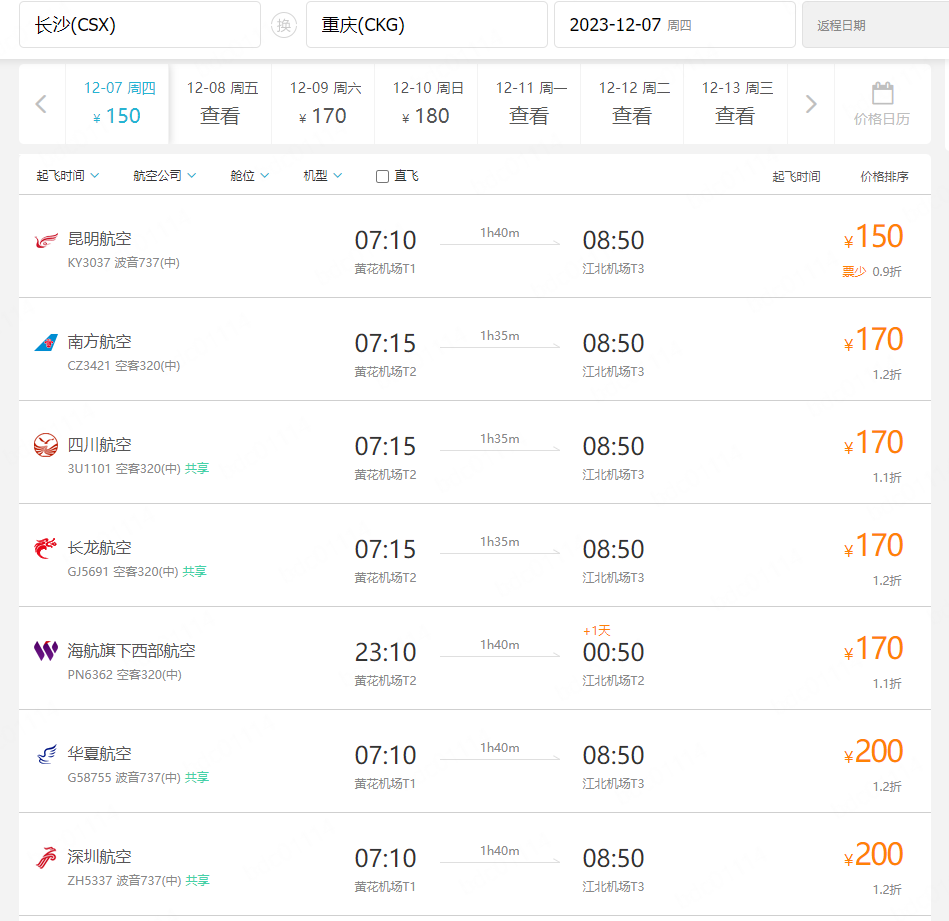Screen dimensions: 949x921
Task: Click the 四川航空 airline logo
Action: click(46, 445)
